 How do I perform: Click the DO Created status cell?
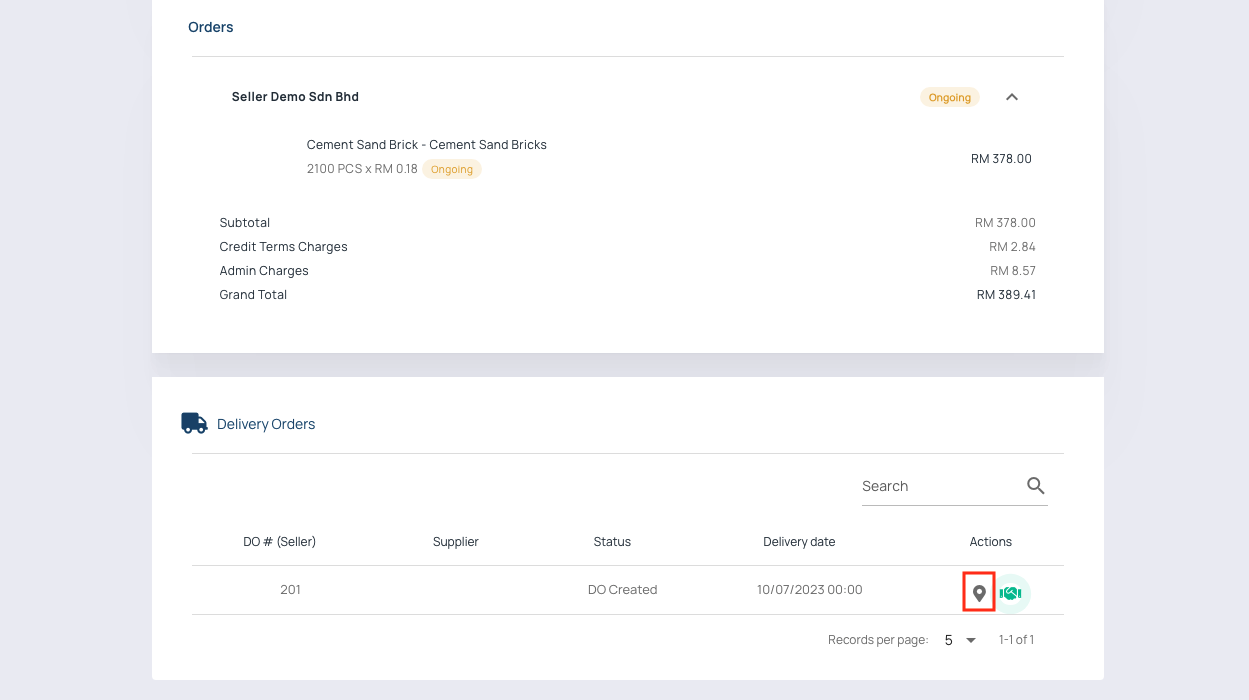(x=622, y=590)
